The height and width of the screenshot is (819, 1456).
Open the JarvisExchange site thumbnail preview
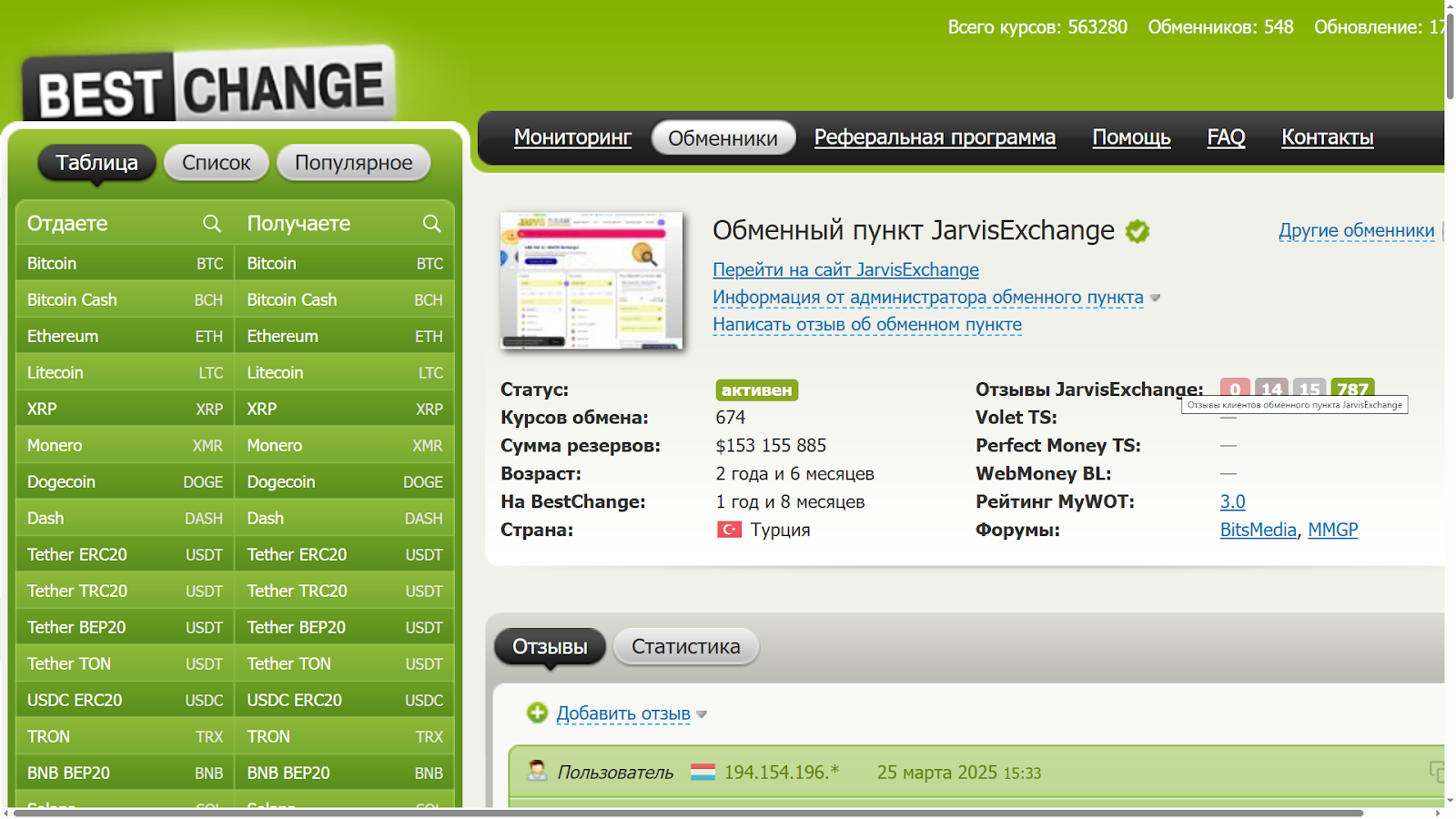pos(591,281)
